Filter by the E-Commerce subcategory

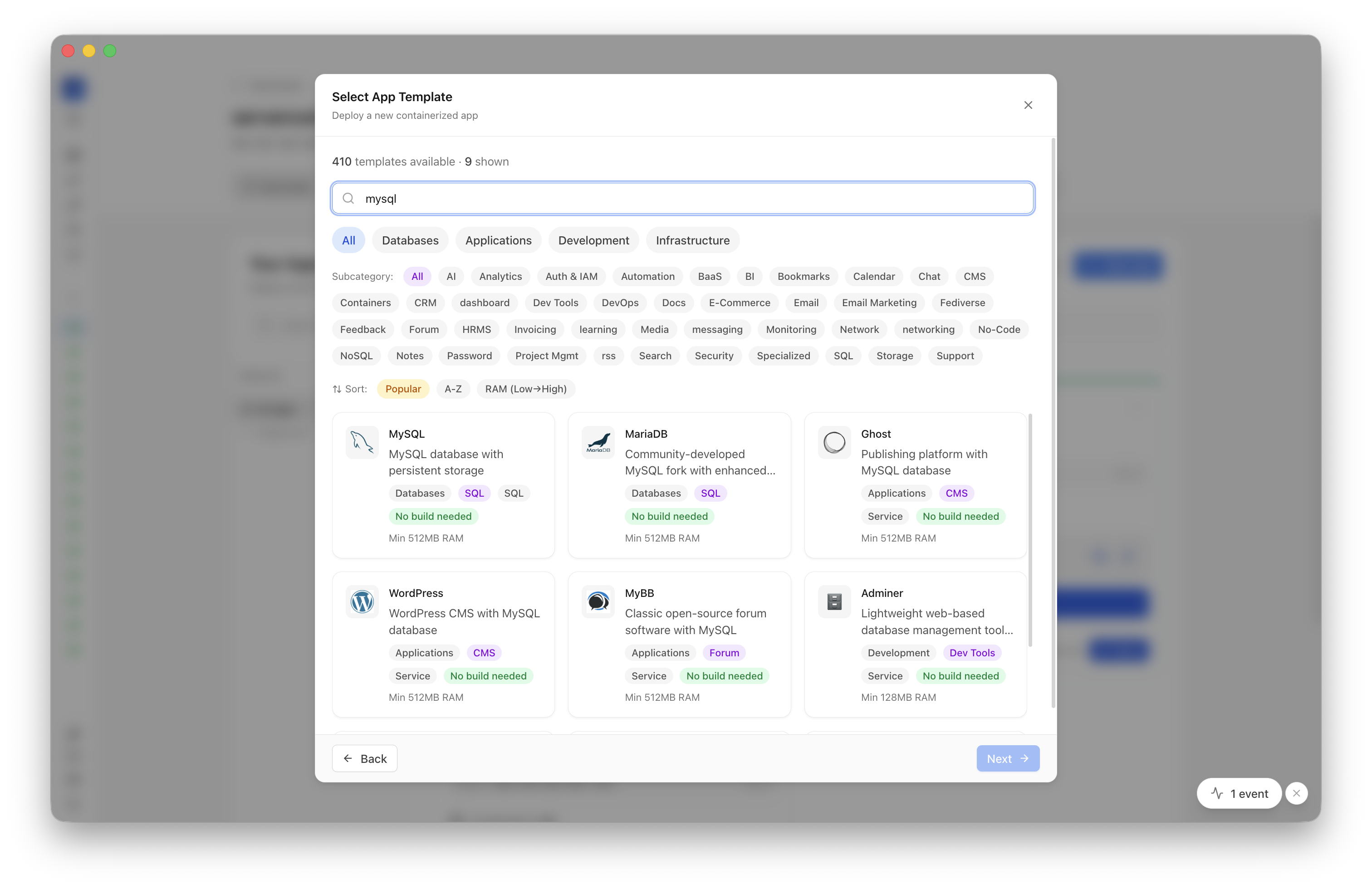point(739,303)
